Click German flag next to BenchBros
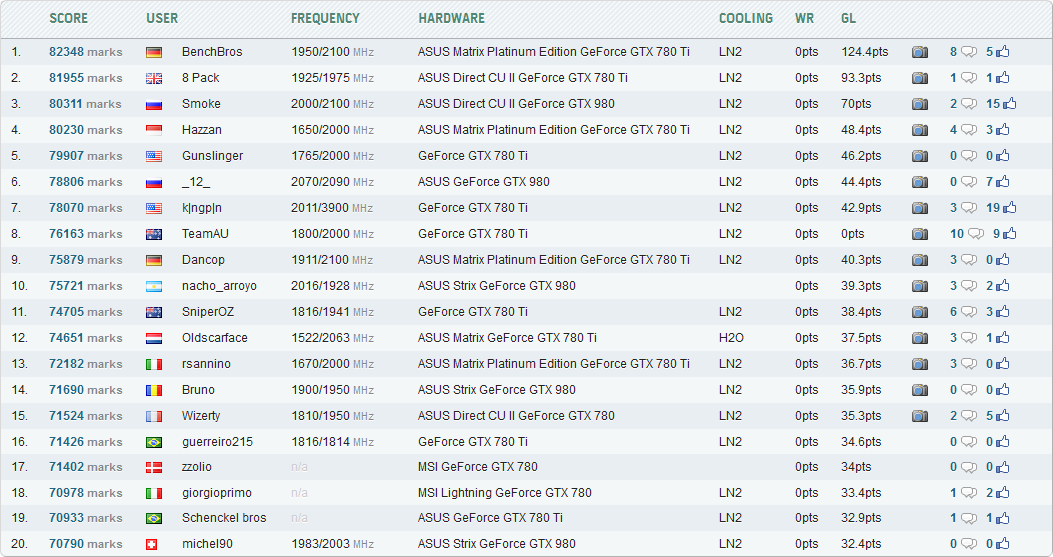This screenshot has width=1053, height=557. [x=154, y=52]
